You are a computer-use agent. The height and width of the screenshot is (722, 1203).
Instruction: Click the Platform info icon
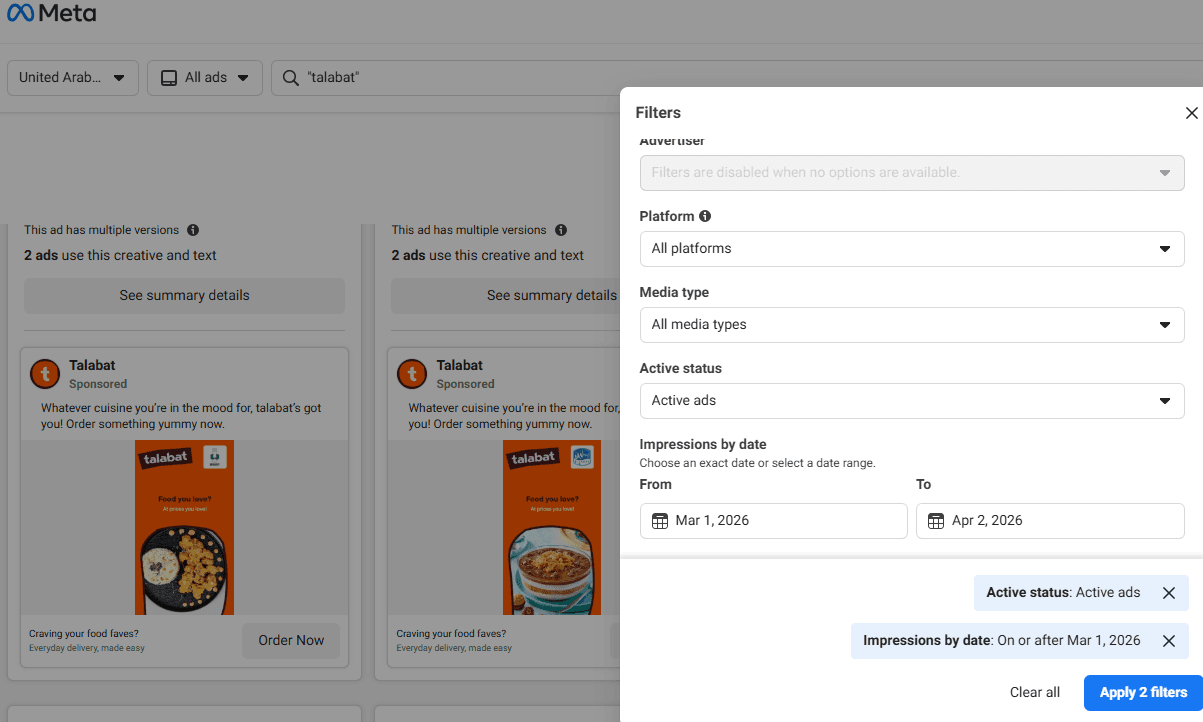click(705, 216)
